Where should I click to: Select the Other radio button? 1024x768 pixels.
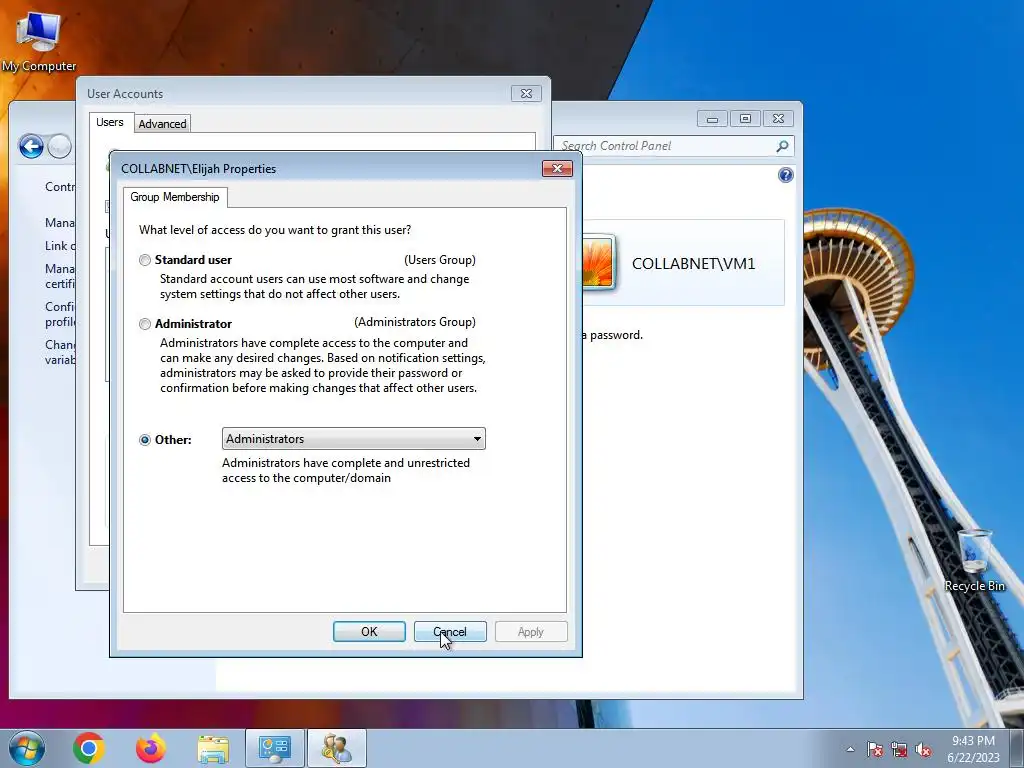(145, 440)
